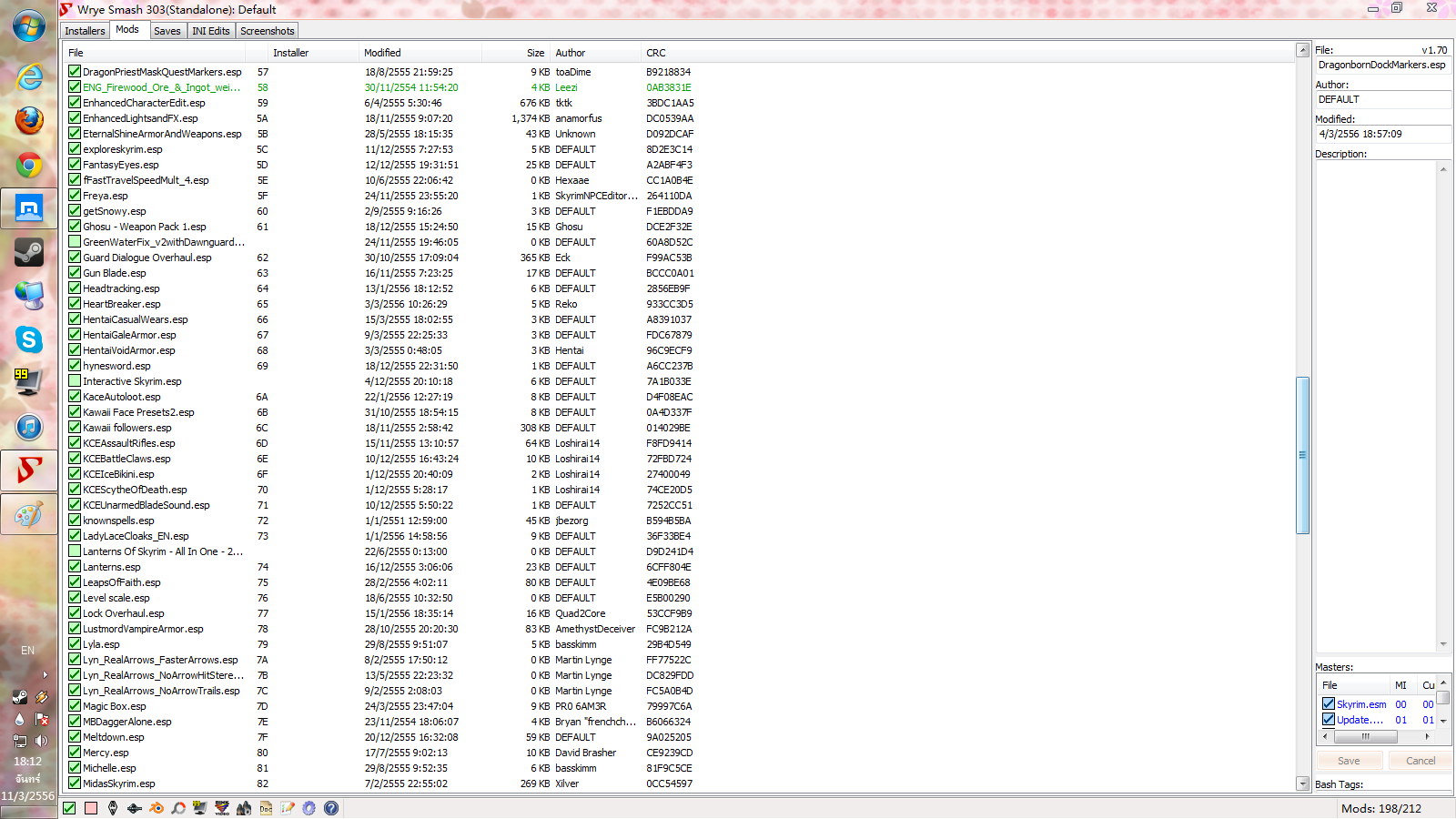Sort by Installer column header
The height and width of the screenshot is (819, 1456).
tap(314, 53)
